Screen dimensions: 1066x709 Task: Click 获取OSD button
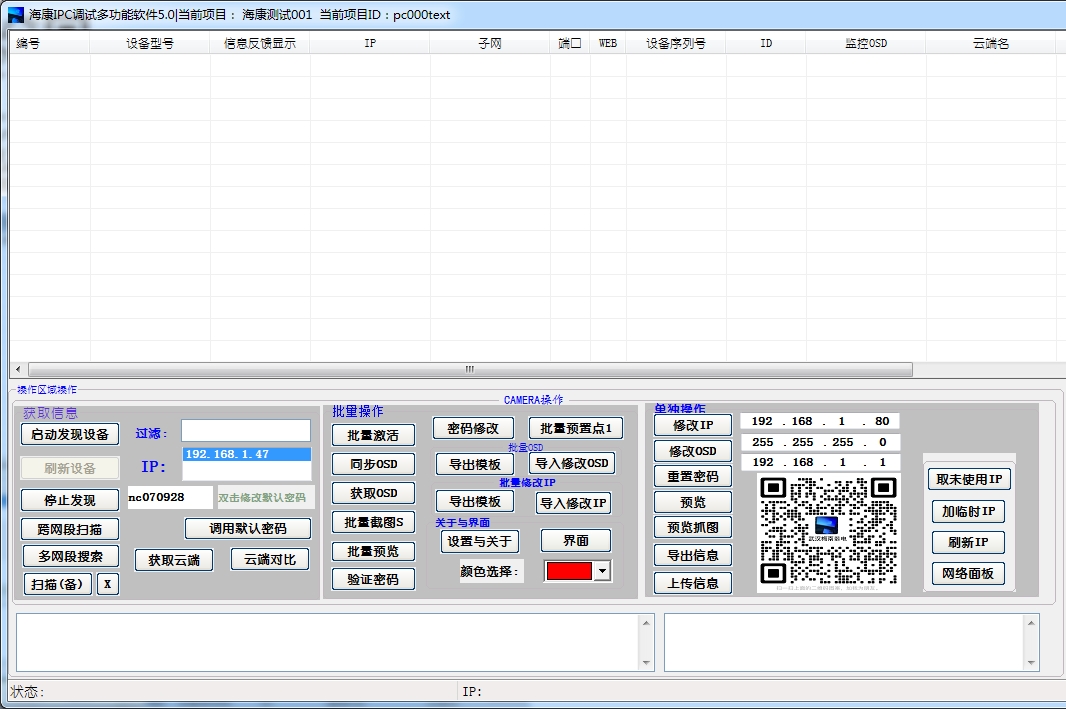(373, 494)
